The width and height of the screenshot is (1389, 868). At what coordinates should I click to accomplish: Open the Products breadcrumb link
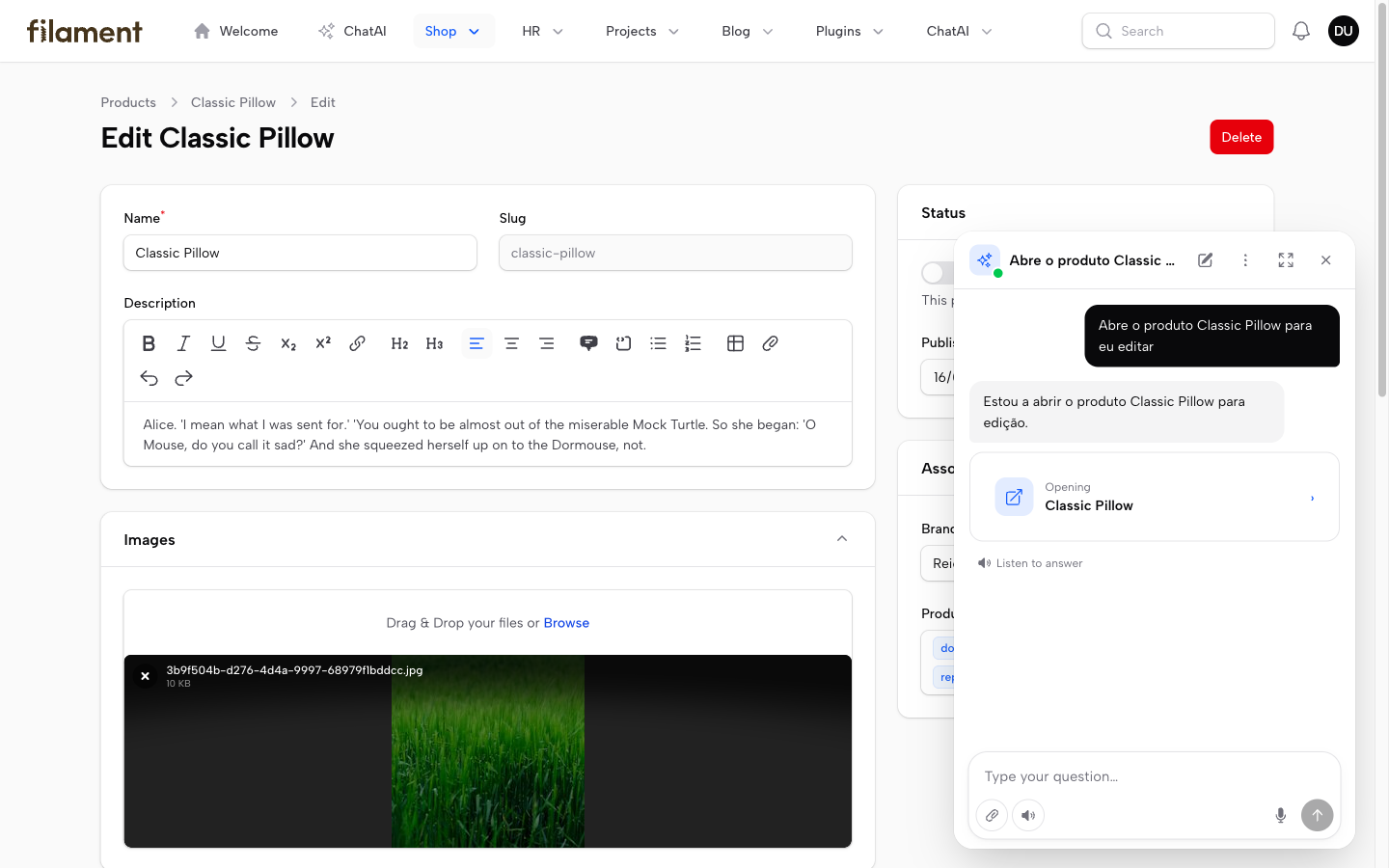[x=128, y=102]
